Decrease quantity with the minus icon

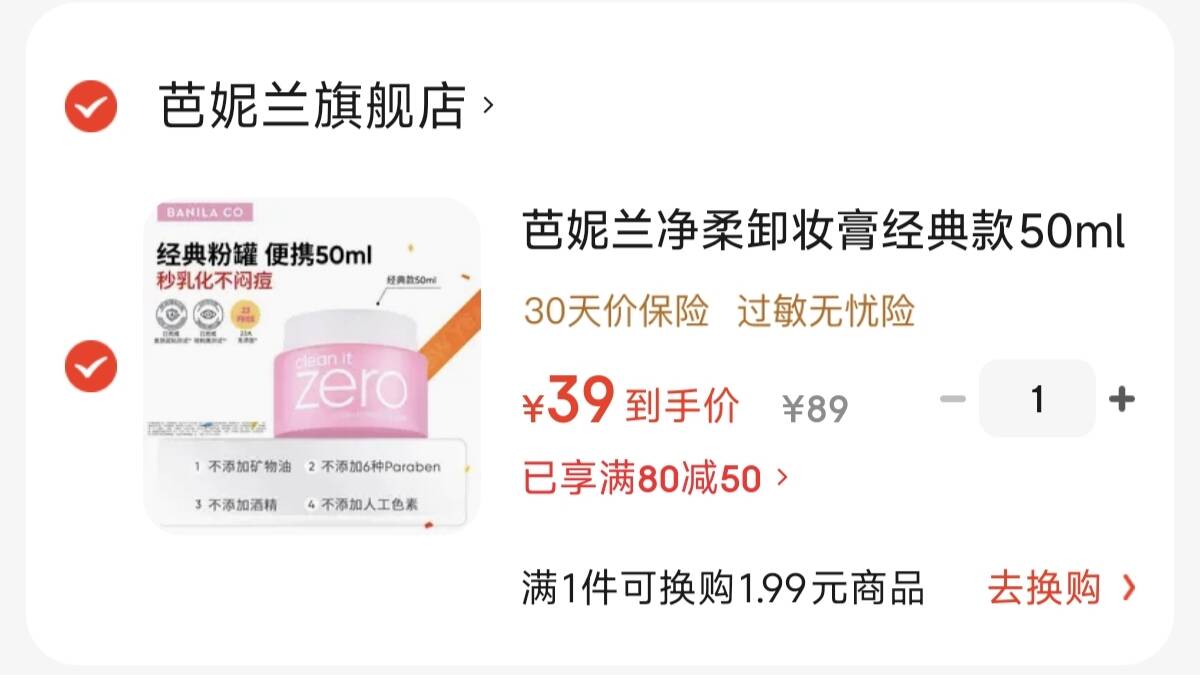(x=953, y=399)
